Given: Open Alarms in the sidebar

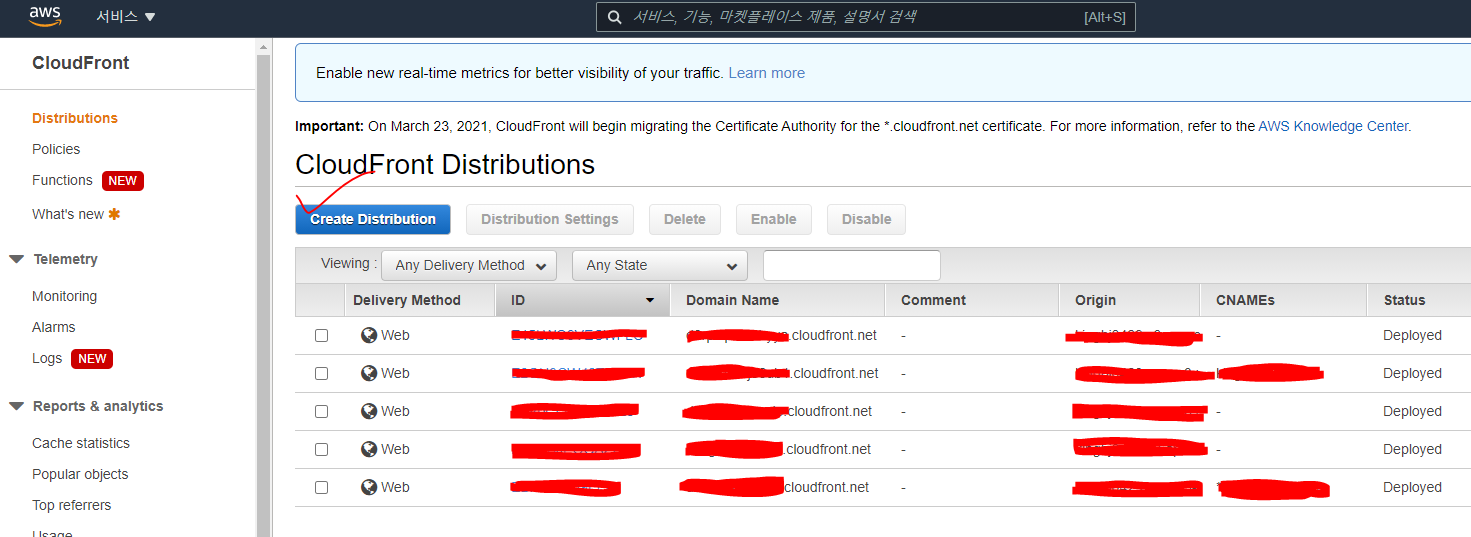Looking at the screenshot, I should pos(54,327).
